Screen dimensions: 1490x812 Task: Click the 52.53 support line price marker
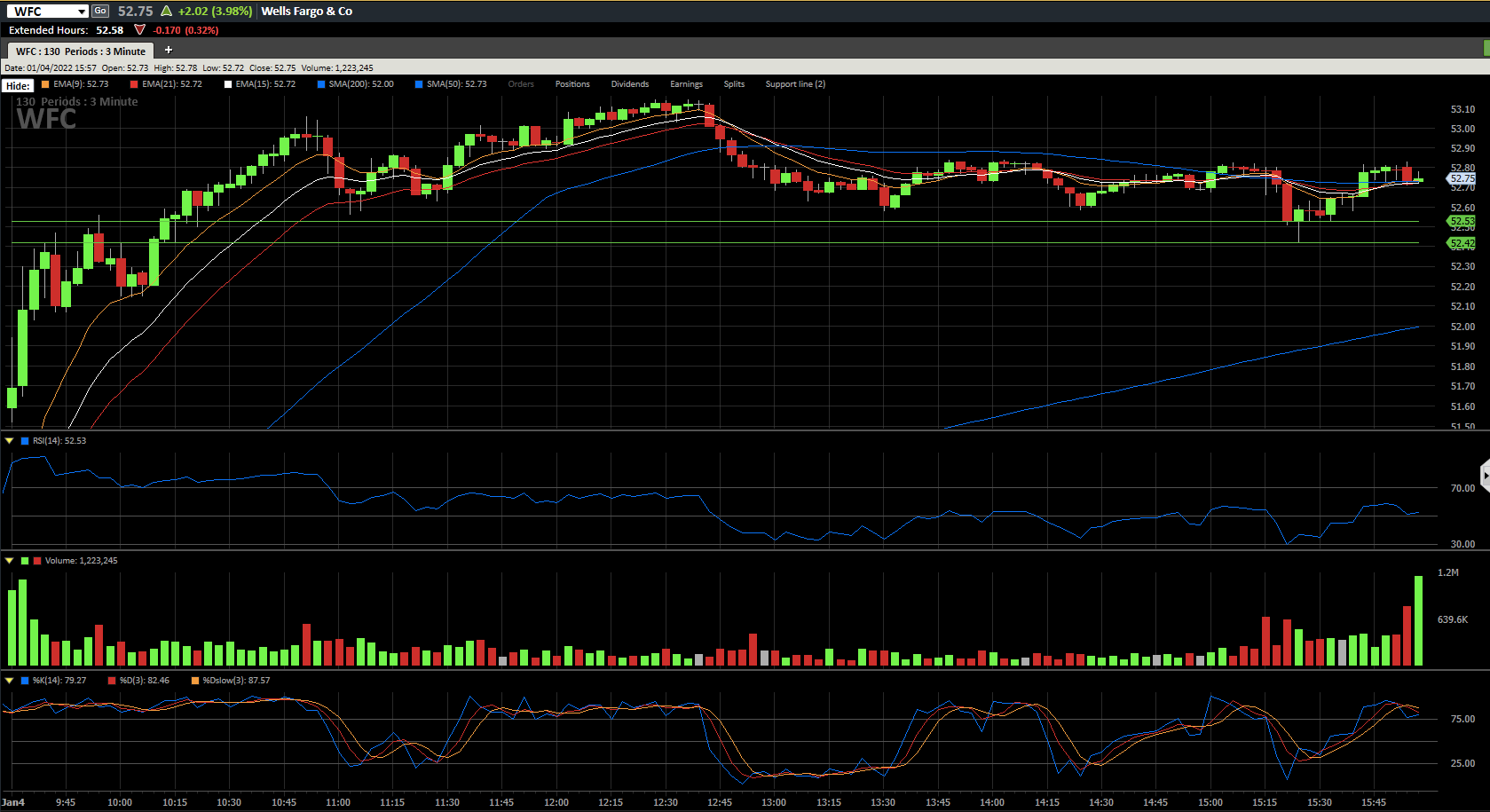[1462, 221]
